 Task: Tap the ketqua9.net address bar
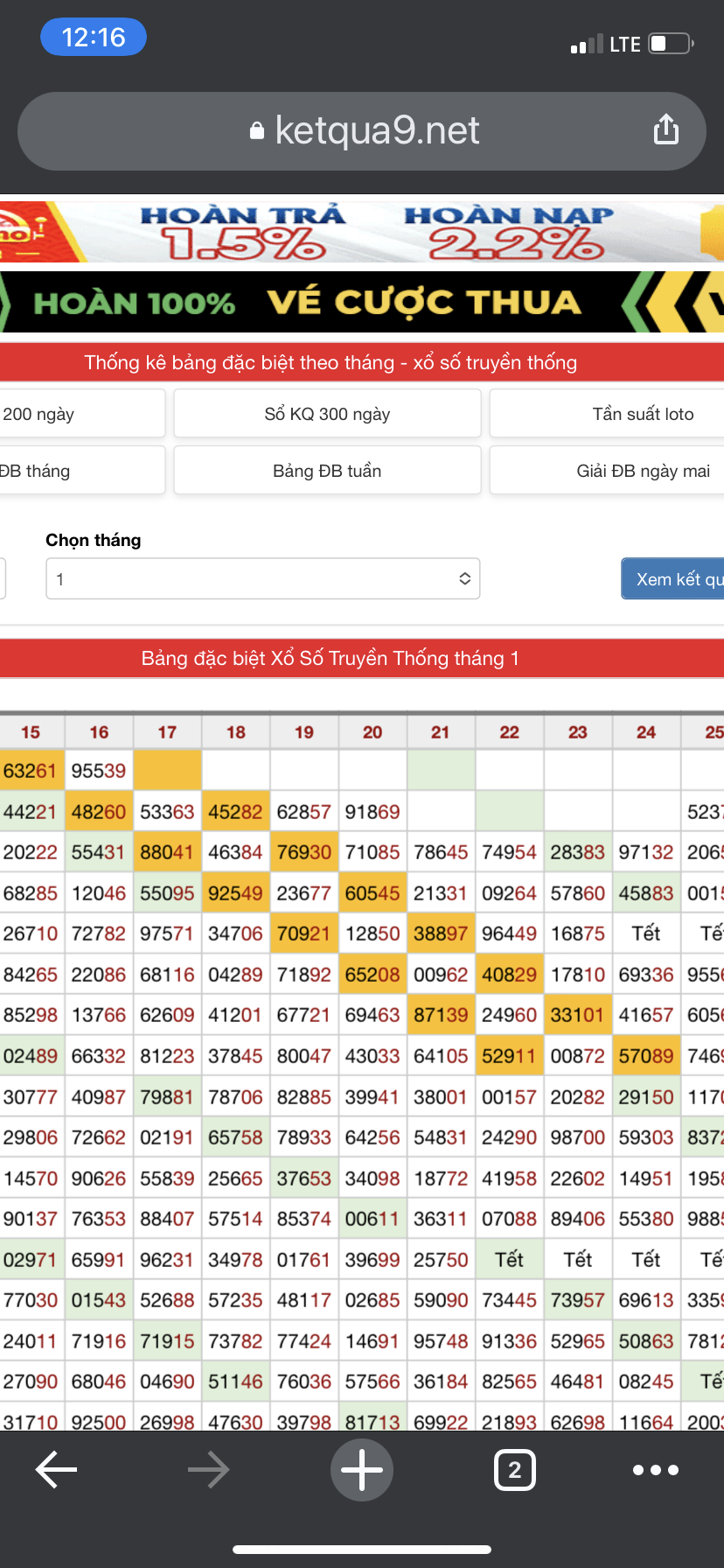pos(376,131)
